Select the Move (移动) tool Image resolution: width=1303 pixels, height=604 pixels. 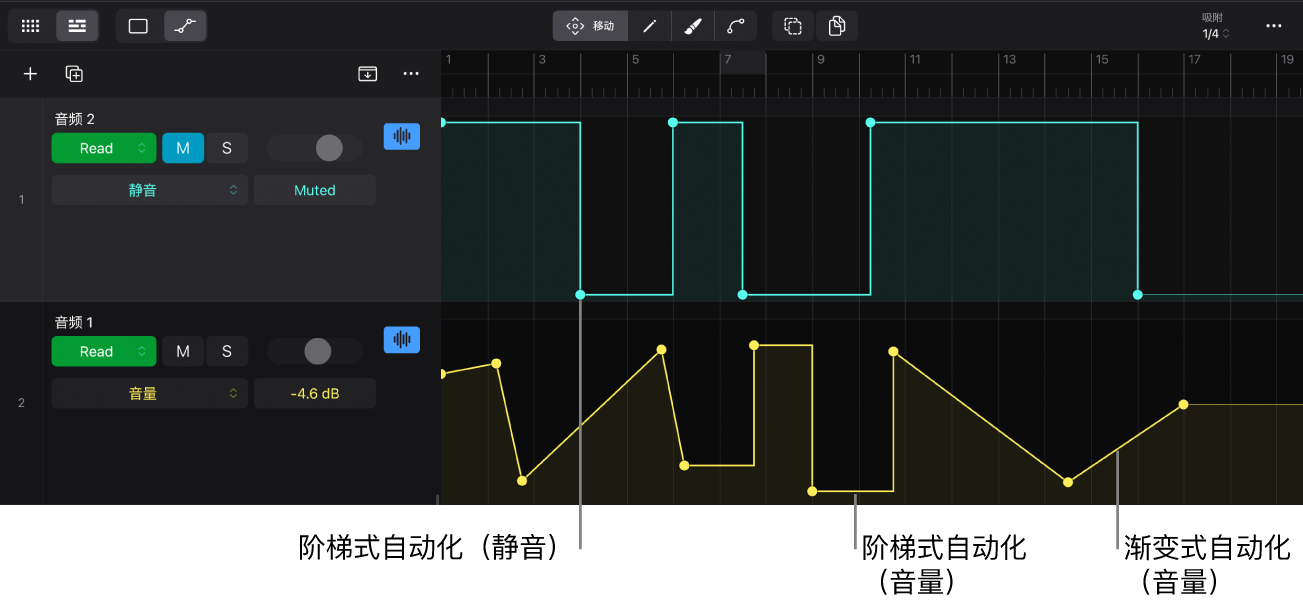(590, 26)
